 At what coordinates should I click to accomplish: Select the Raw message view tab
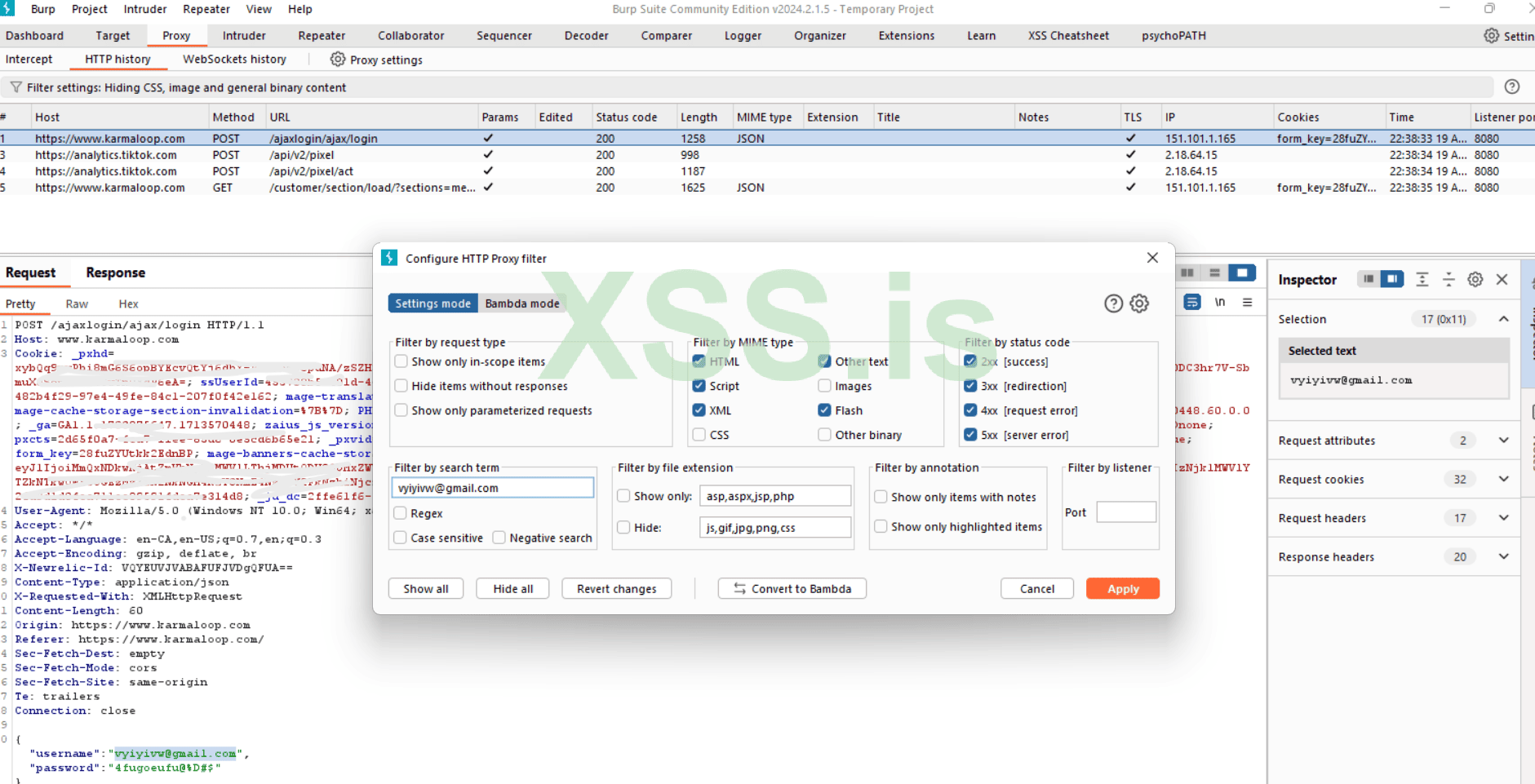pos(77,303)
